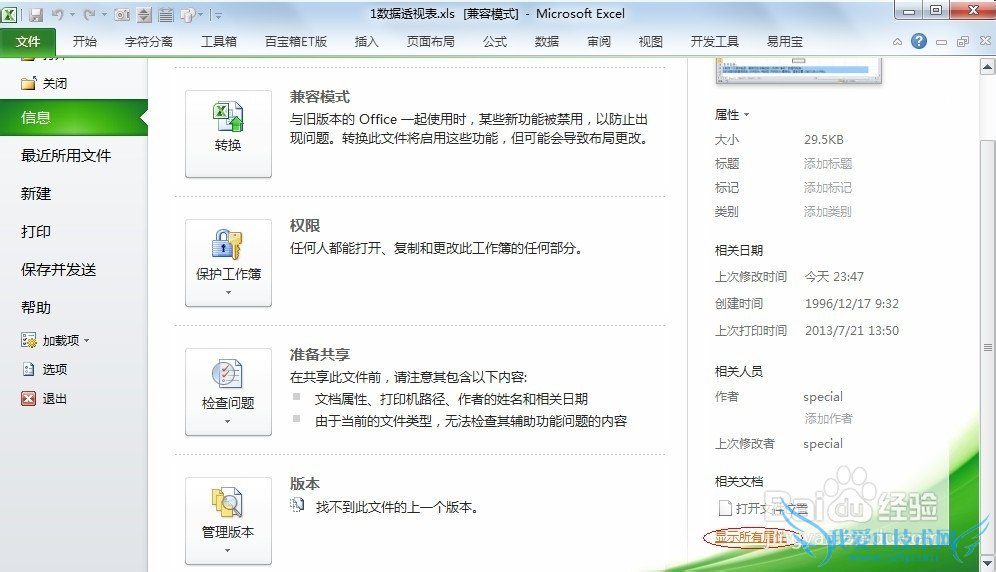Viewport: 996px width, 572px height.
Task: Click the special value beside 上次修改者
Action: point(823,444)
